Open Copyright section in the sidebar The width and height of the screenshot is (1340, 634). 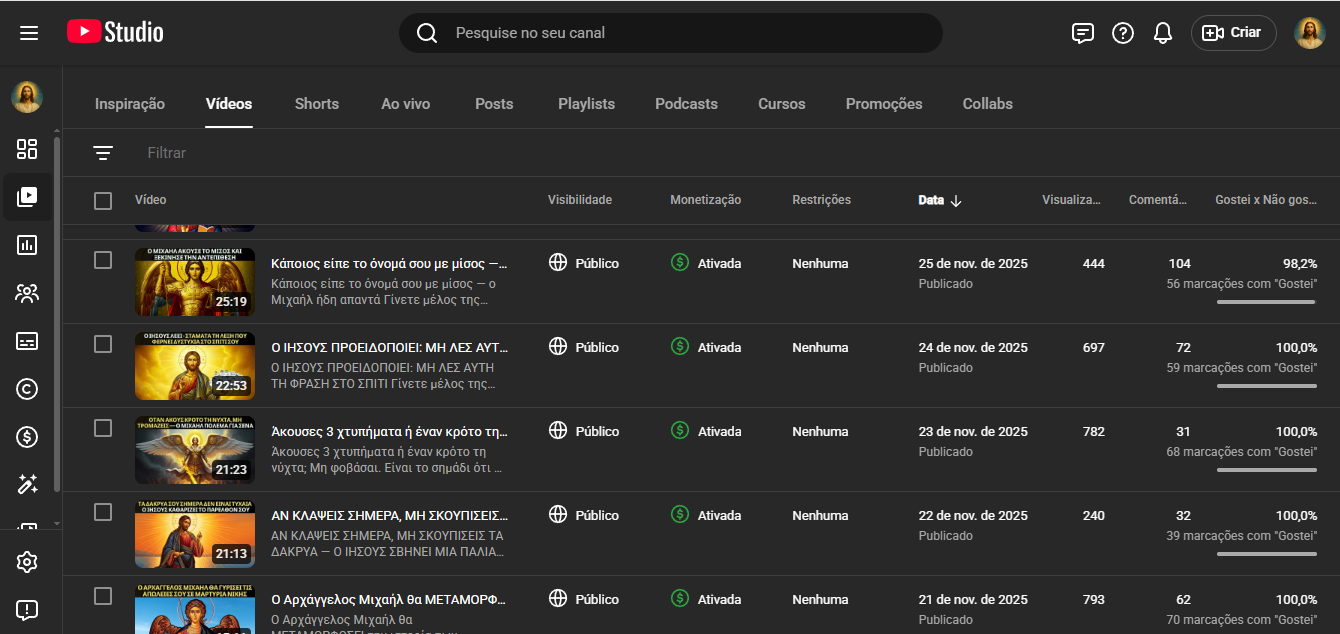pos(27,389)
